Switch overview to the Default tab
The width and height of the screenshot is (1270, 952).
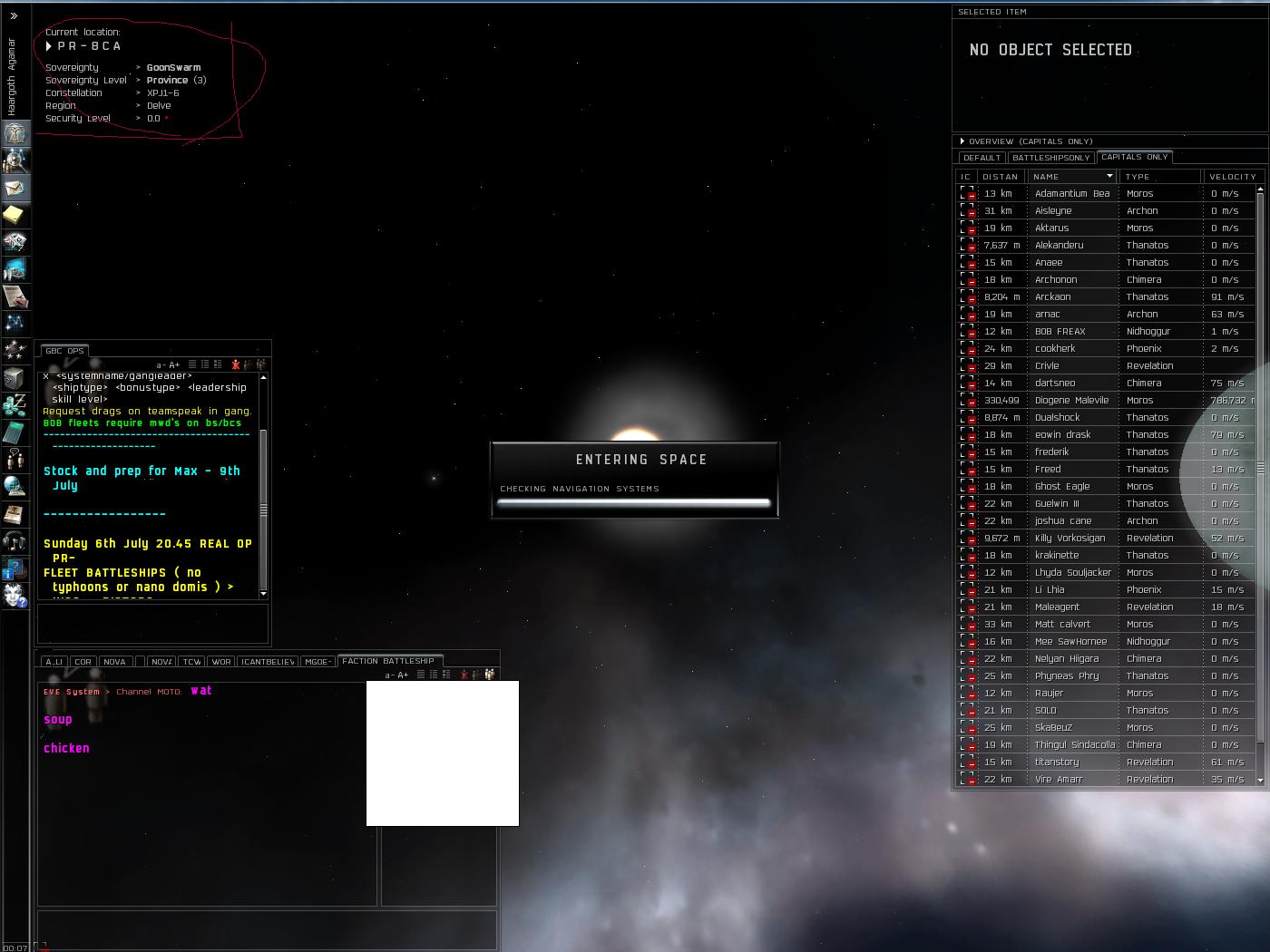982,158
